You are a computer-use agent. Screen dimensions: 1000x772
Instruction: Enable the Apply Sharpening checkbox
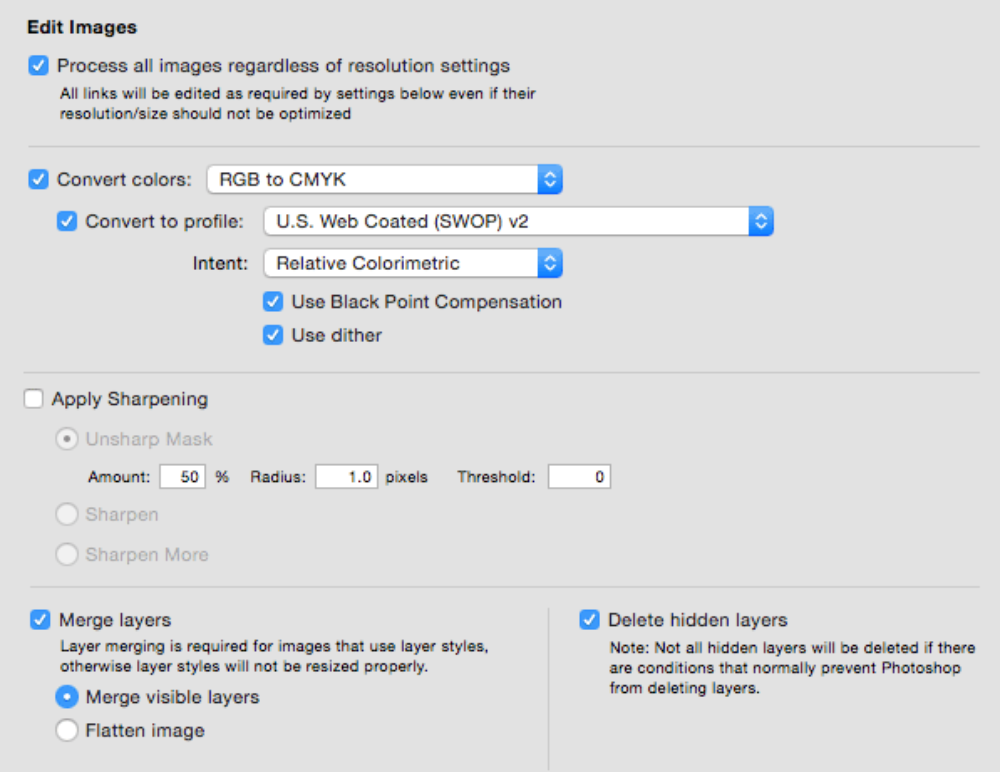[34, 399]
